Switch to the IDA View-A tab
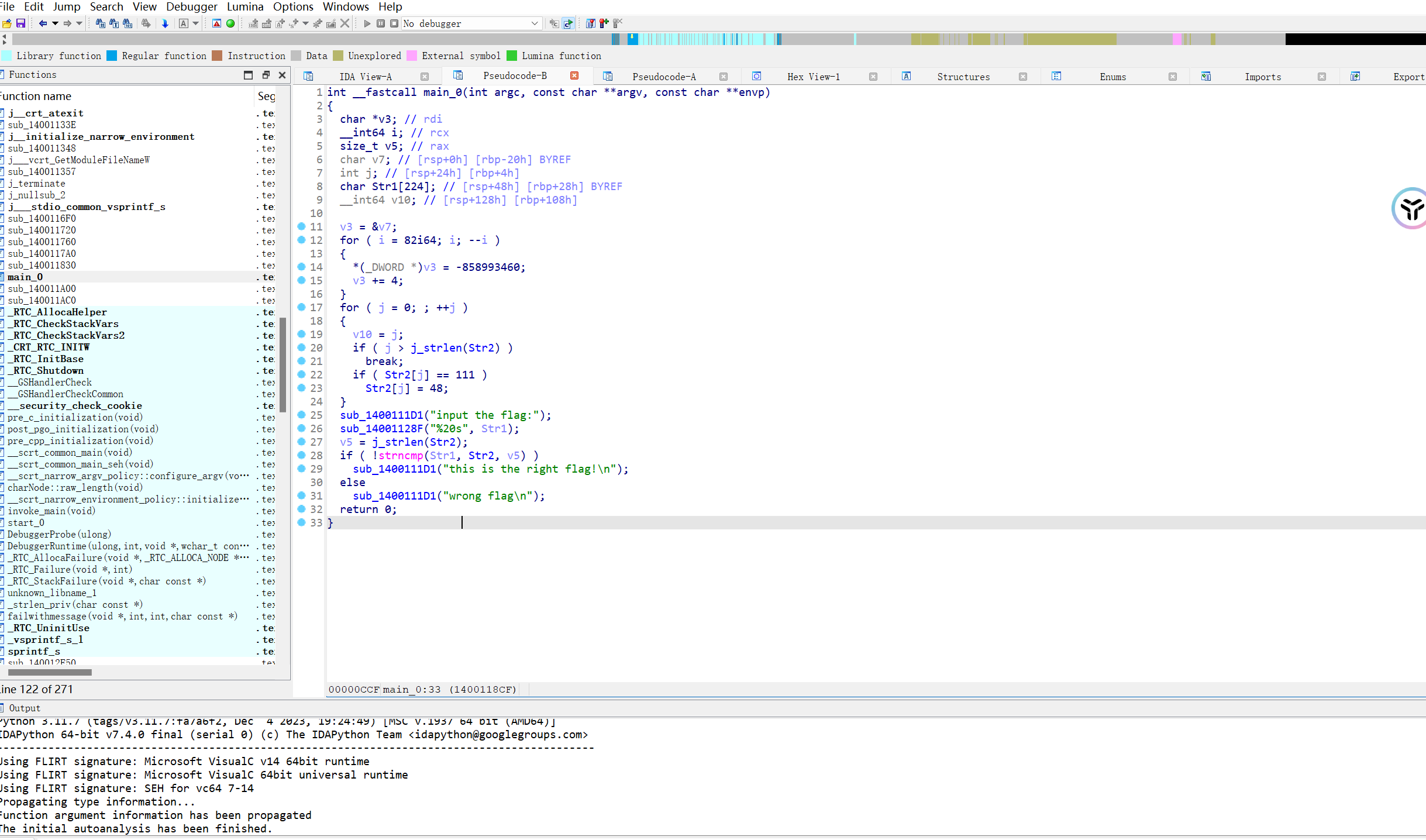Image resolution: width=1426 pixels, height=840 pixels. (366, 77)
